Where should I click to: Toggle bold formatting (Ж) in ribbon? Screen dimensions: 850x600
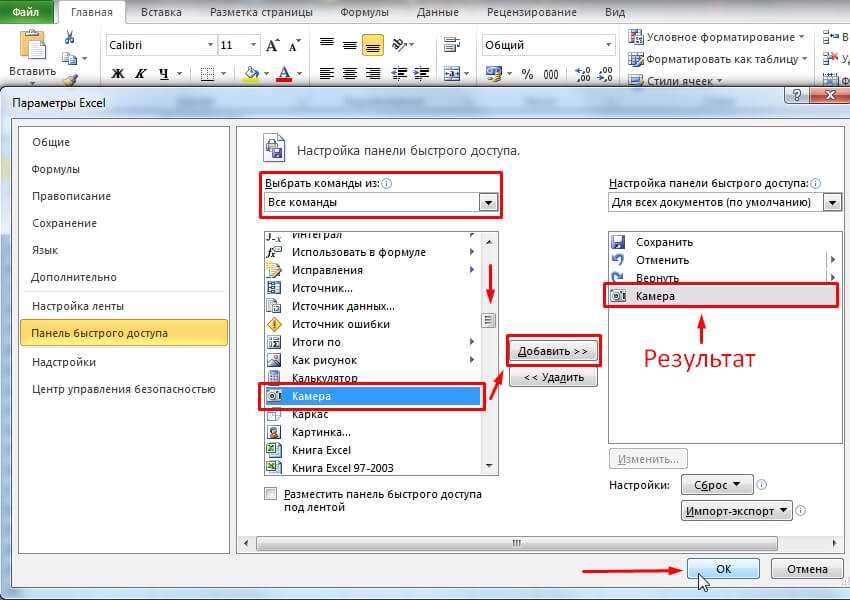118,74
